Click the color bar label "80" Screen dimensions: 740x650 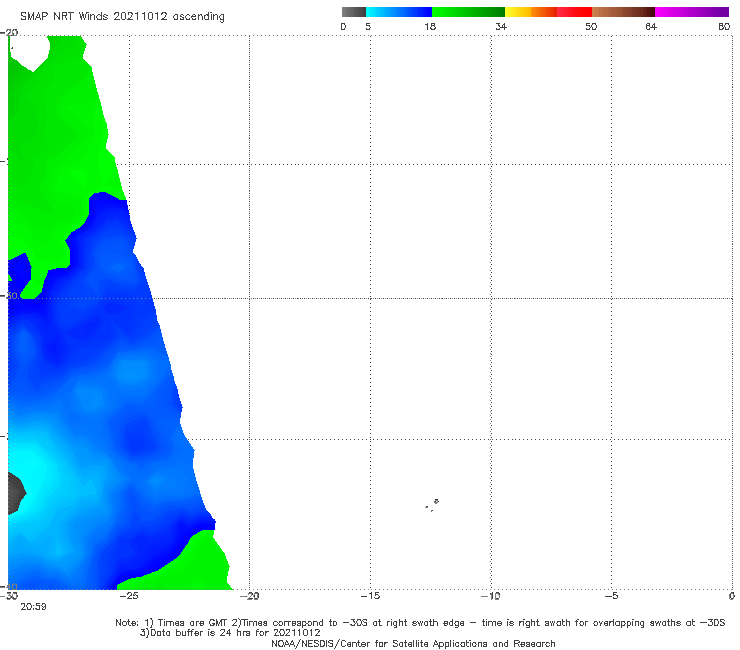pos(724,27)
